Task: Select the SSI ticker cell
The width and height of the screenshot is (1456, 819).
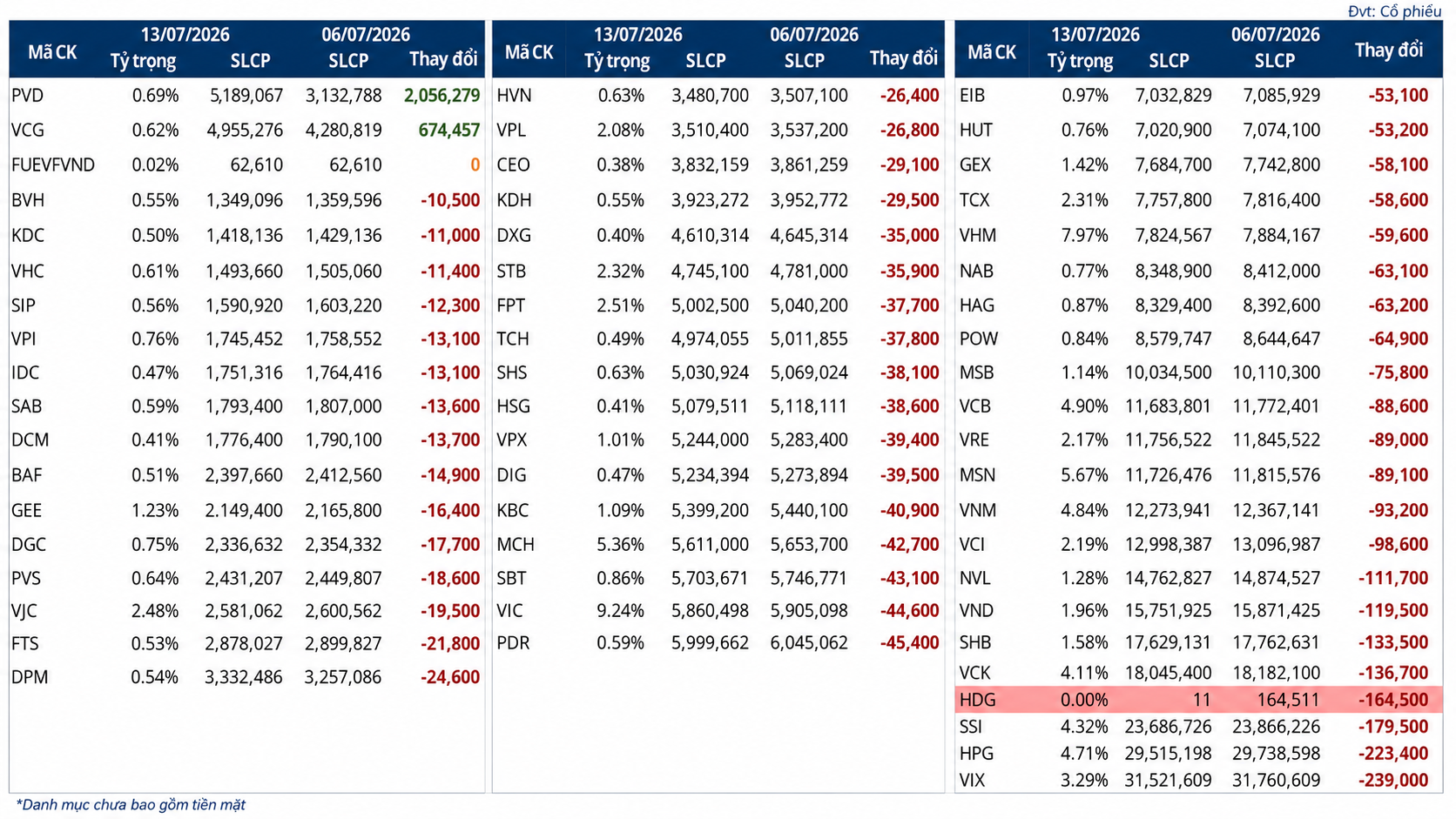Action: click(970, 727)
